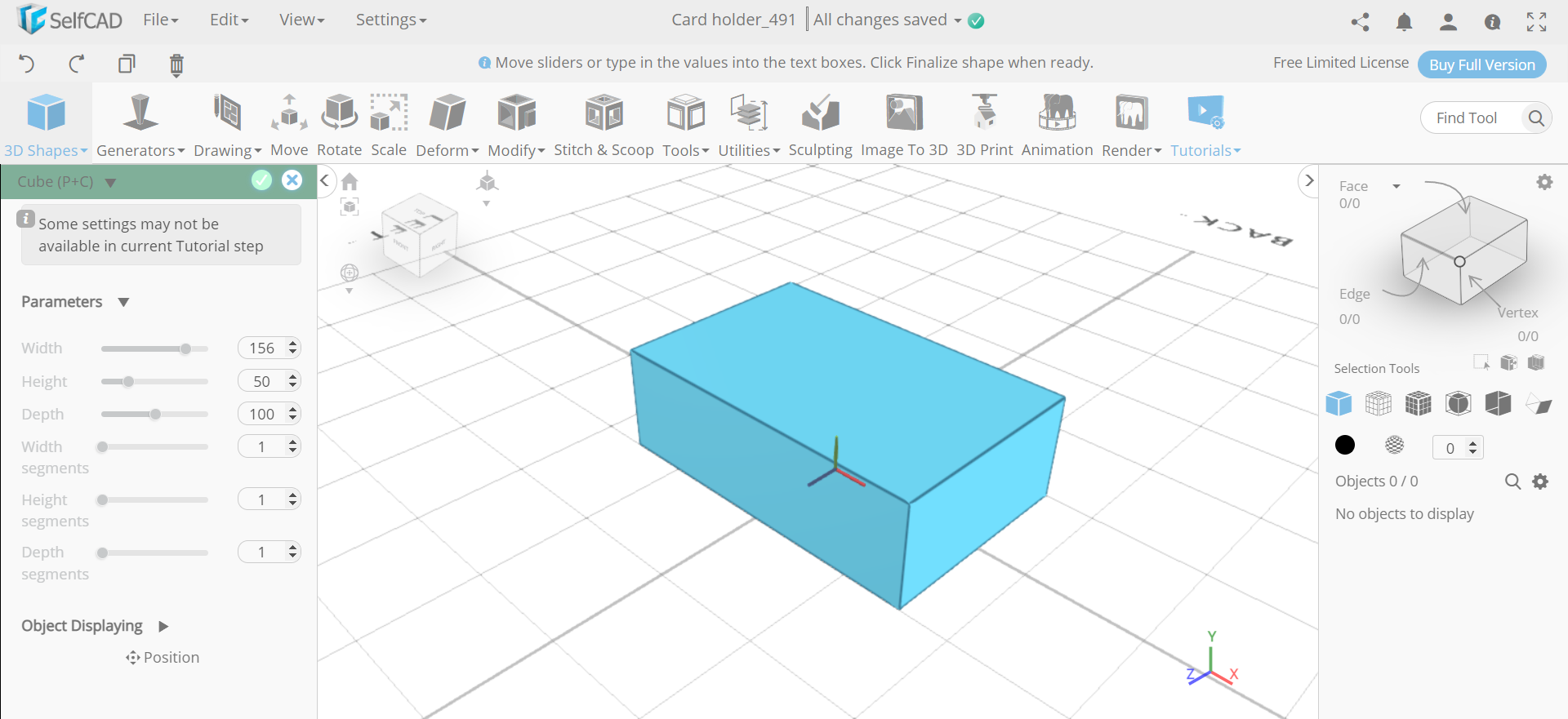Image resolution: width=1568 pixels, height=719 pixels.
Task: Collapse the Parameters section
Action: (123, 302)
